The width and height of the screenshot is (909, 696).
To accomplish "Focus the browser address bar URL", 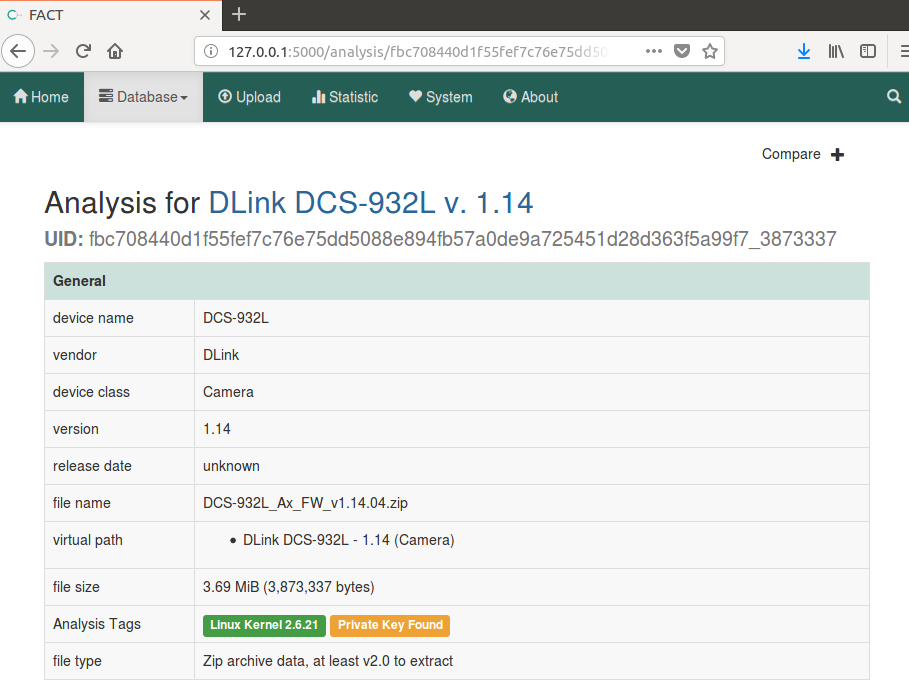I will coord(417,52).
